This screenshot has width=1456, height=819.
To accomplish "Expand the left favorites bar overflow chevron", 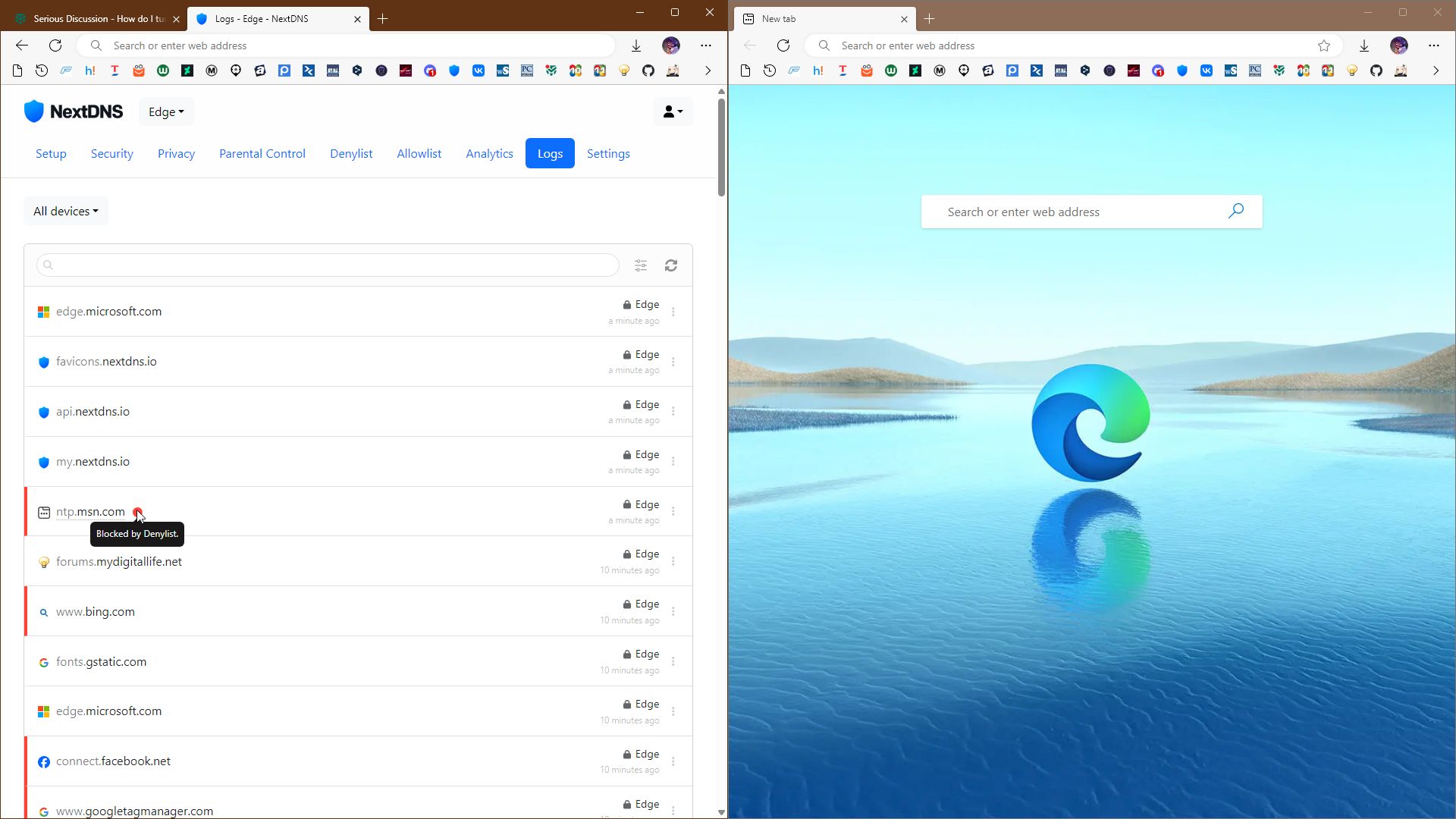I will (708, 71).
